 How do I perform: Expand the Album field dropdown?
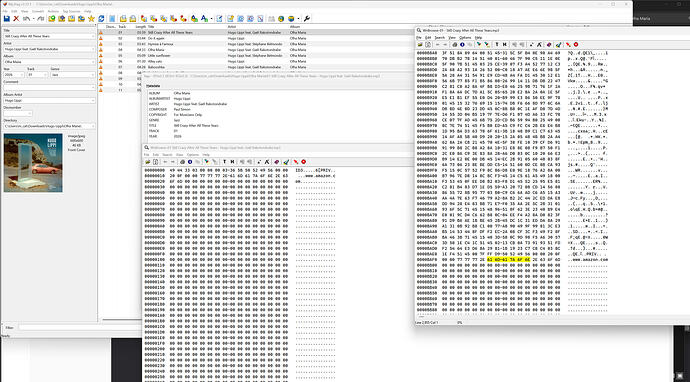pyautogui.click(x=93, y=62)
